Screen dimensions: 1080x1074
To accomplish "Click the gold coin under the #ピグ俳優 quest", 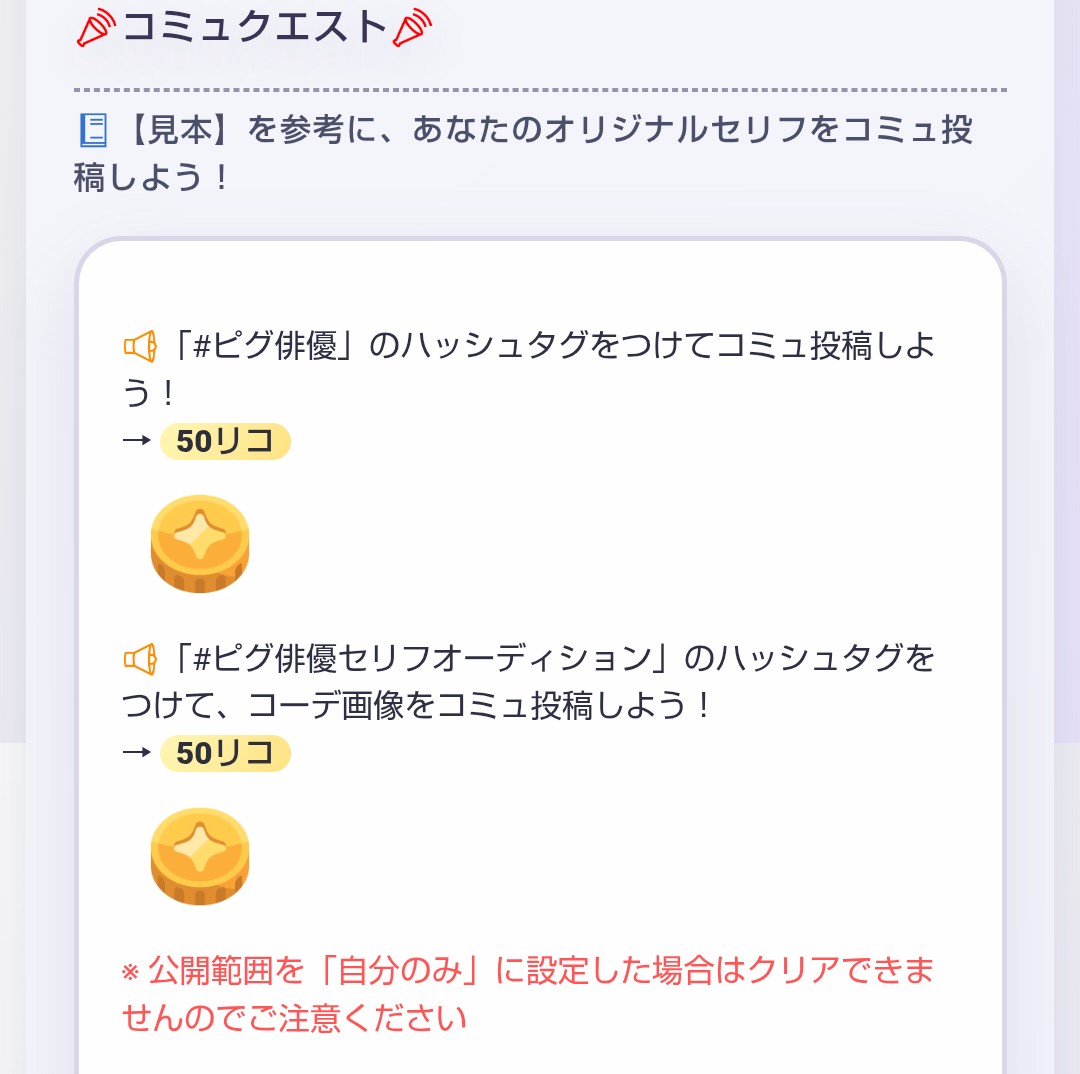I will (x=200, y=543).
